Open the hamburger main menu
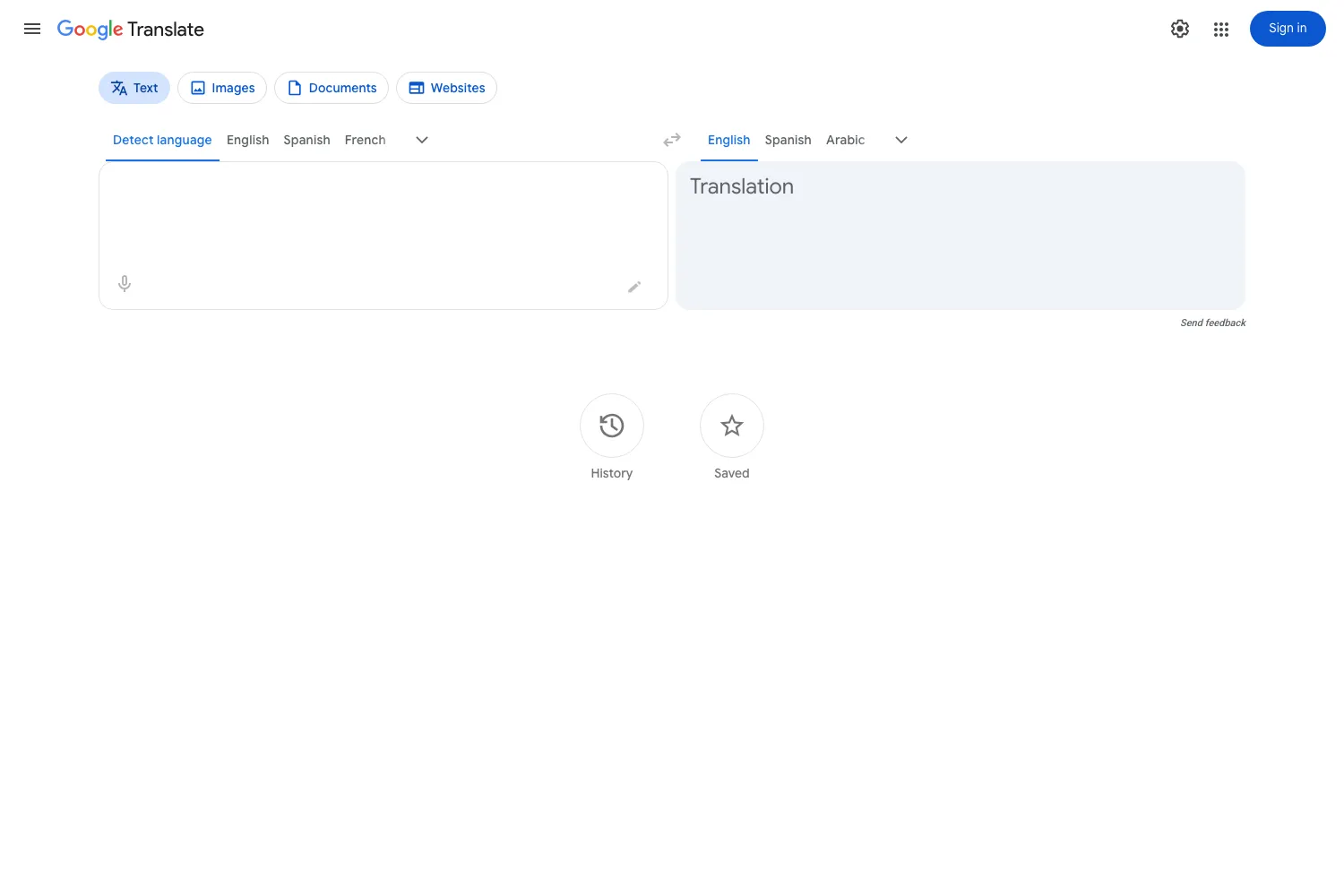The image size is (1344, 896). pos(32,29)
